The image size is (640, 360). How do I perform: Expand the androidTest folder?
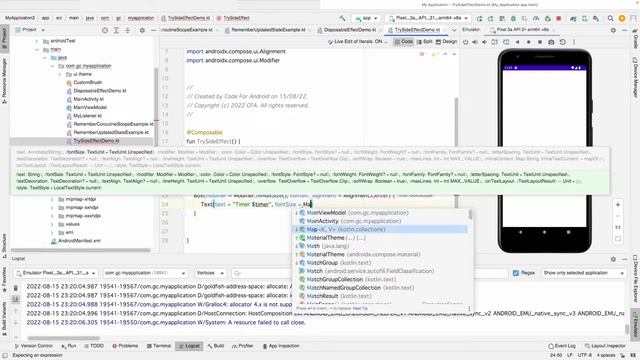[x=37, y=41]
